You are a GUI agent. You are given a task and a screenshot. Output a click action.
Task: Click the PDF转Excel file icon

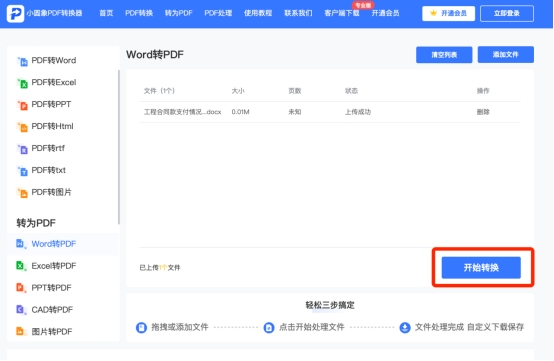click(x=22, y=83)
